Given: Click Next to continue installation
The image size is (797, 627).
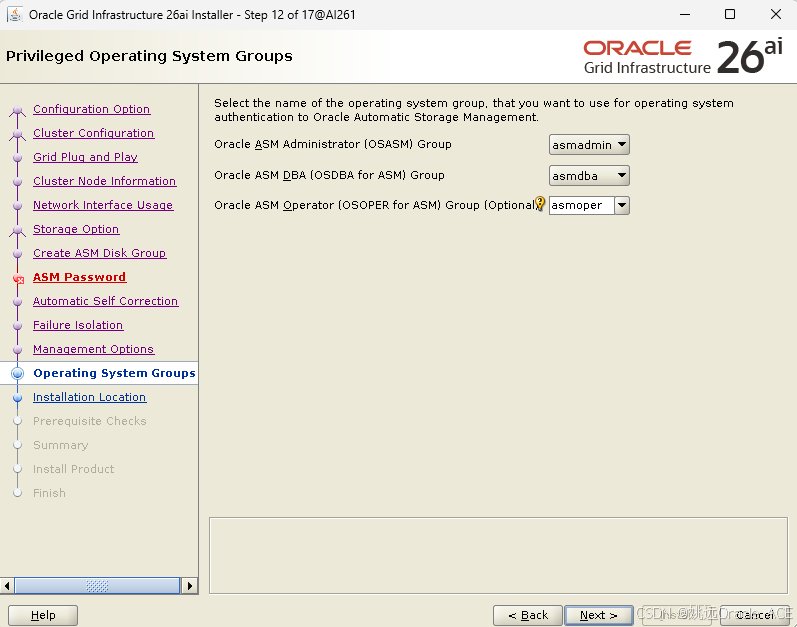Looking at the screenshot, I should click(599, 615).
